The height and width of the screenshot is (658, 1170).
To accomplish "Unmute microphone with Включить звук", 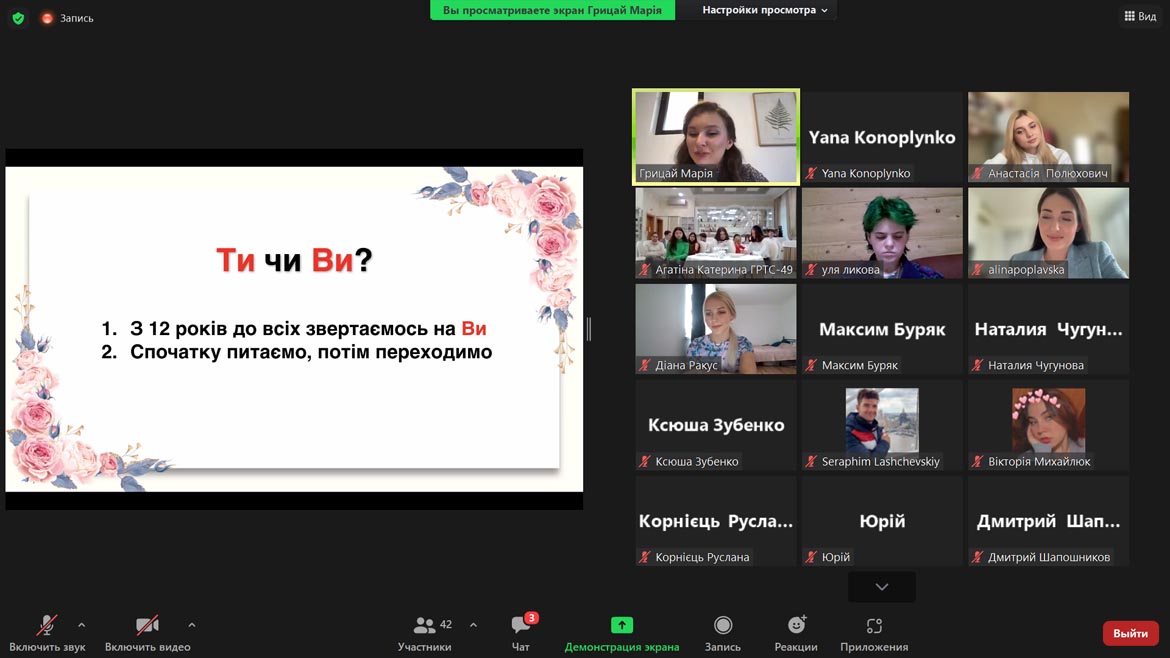I will pos(47,633).
